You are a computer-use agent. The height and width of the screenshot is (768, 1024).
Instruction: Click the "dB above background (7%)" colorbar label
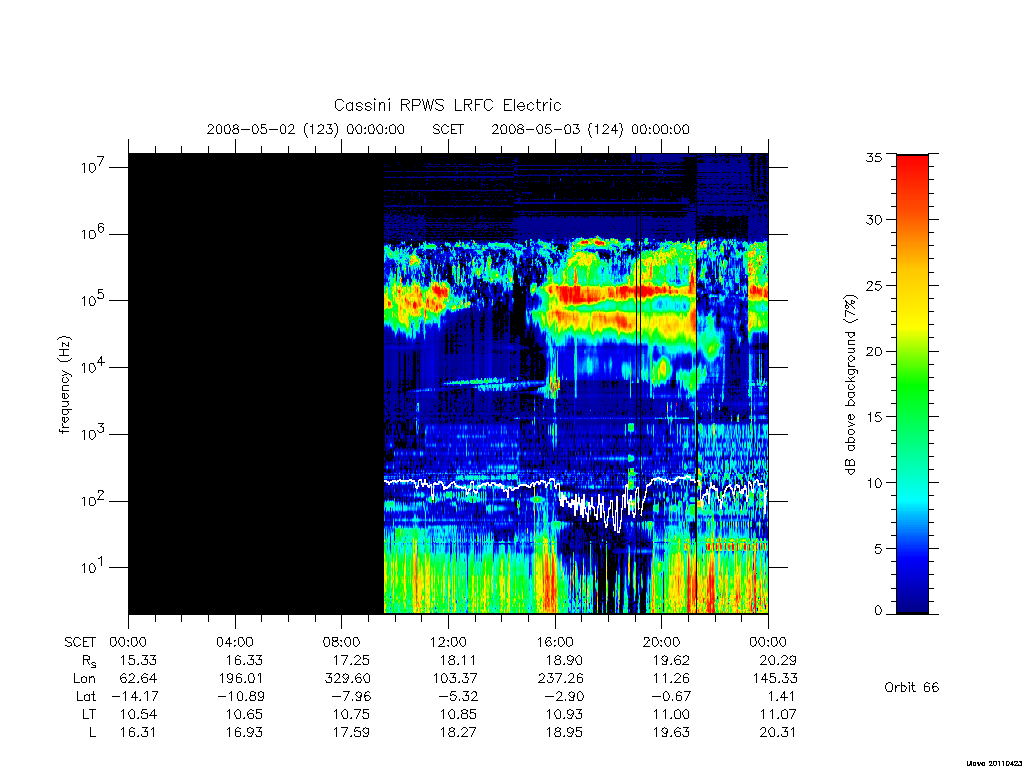850,385
